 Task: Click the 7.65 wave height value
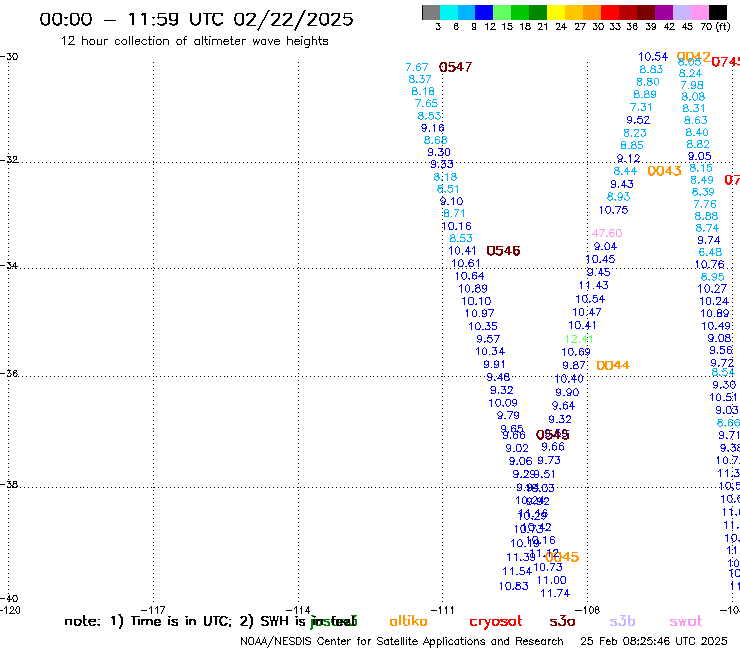[x=426, y=103]
